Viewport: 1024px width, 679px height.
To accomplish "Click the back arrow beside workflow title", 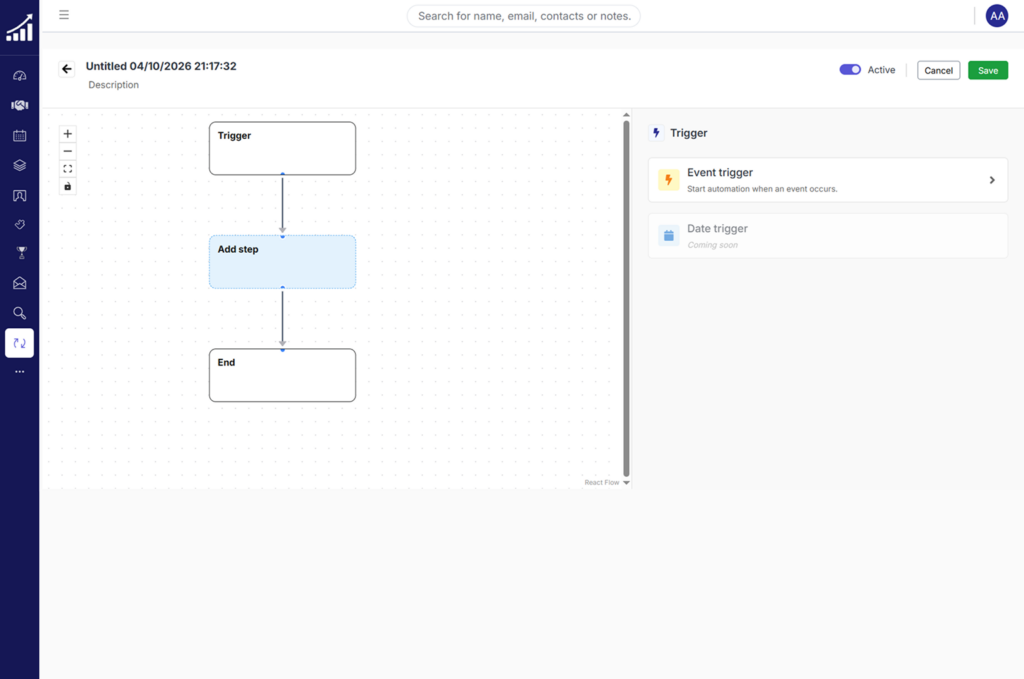I will coord(67,69).
